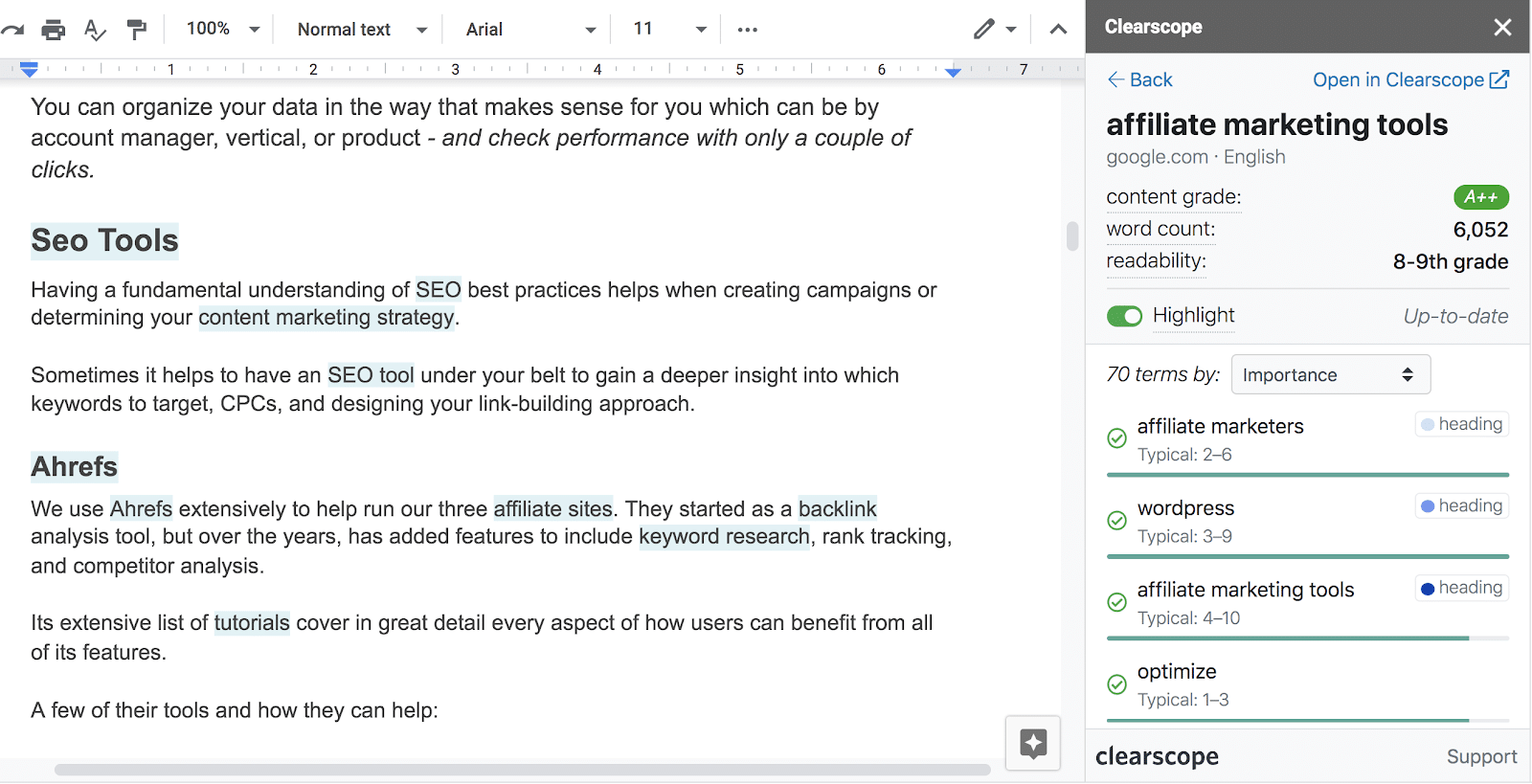Click highlighted term keyword research
Image resolution: width=1532 pixels, height=784 pixels.
point(724,536)
